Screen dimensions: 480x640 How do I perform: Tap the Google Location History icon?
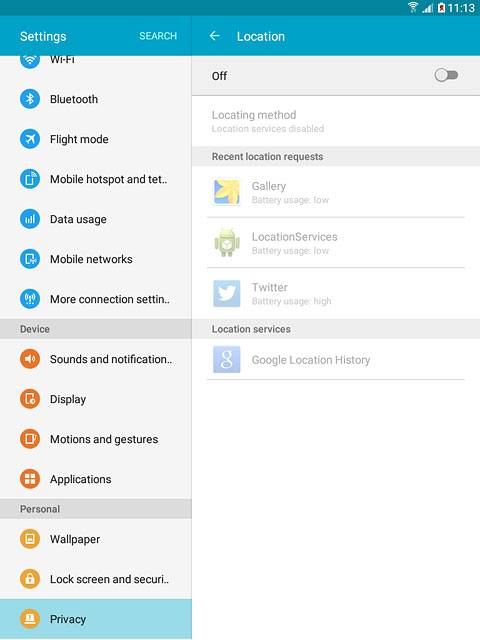(227, 360)
